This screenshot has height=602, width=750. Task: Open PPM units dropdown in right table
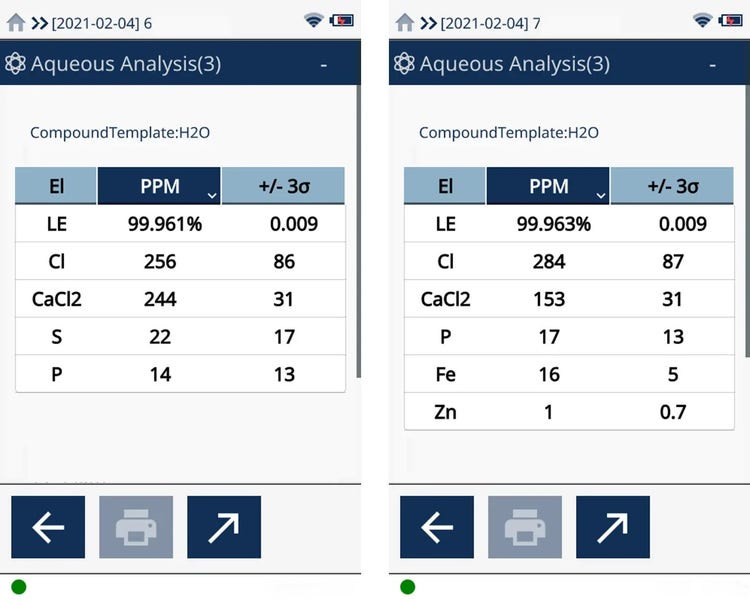tap(599, 194)
